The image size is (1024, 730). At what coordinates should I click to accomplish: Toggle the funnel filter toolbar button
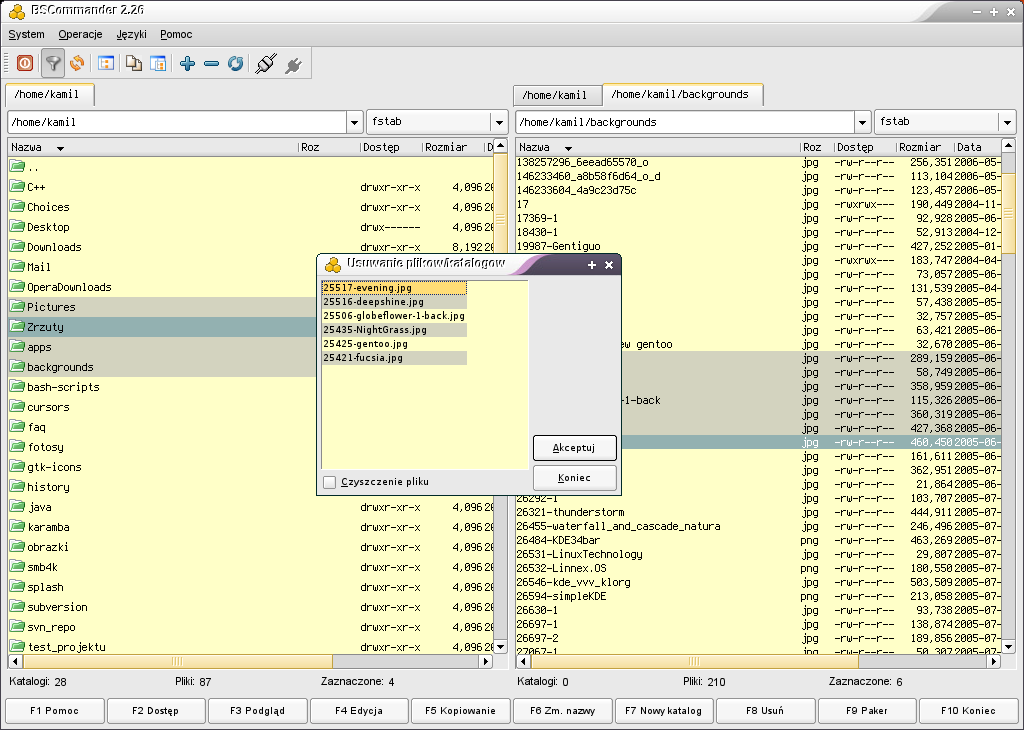point(53,63)
